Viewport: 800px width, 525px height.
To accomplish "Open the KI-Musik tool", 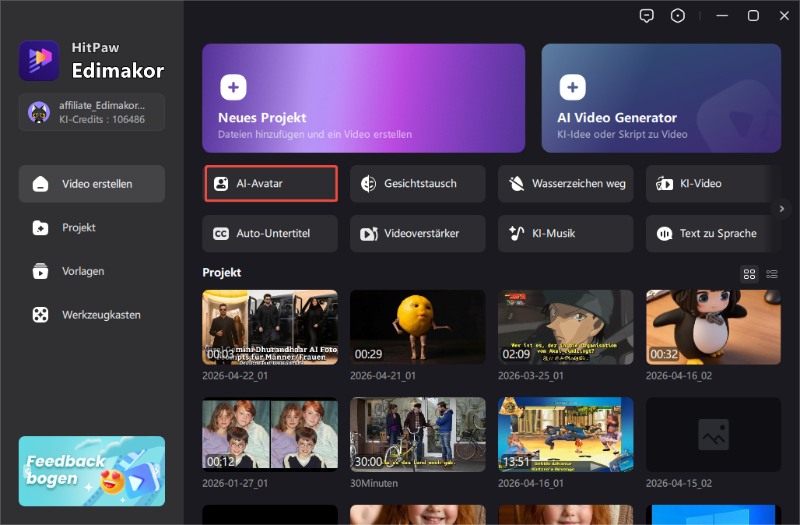I will tap(566, 234).
